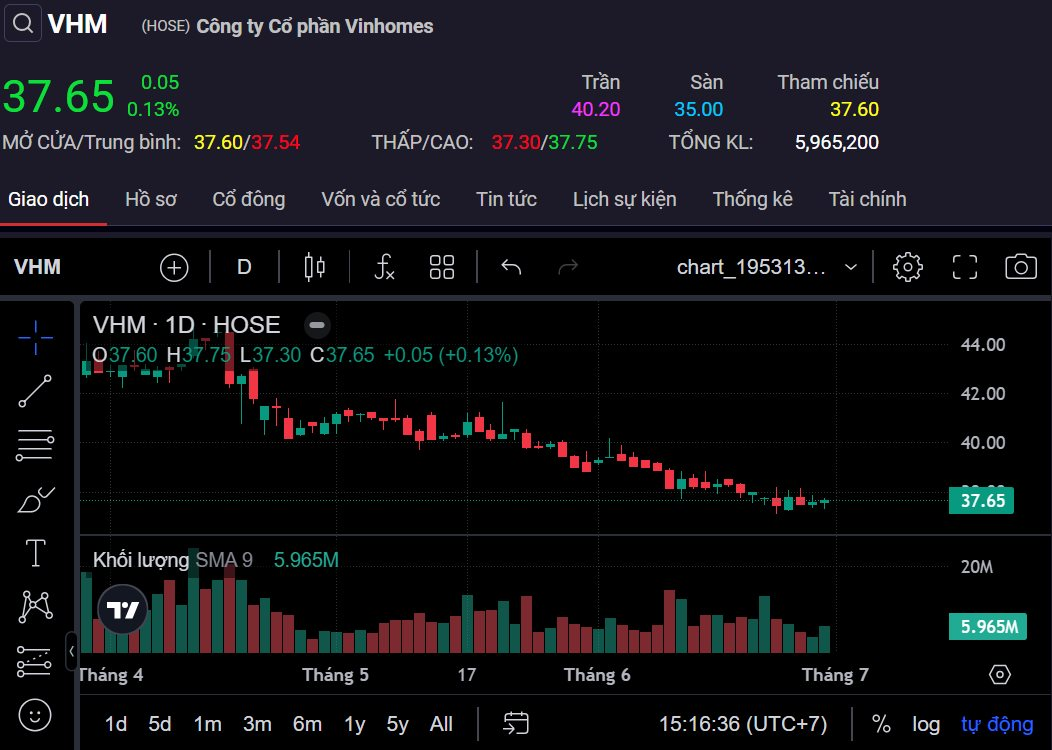This screenshot has height=750, width=1052.
Task: Open the indicators fx menu
Action: pyautogui.click(x=384, y=267)
